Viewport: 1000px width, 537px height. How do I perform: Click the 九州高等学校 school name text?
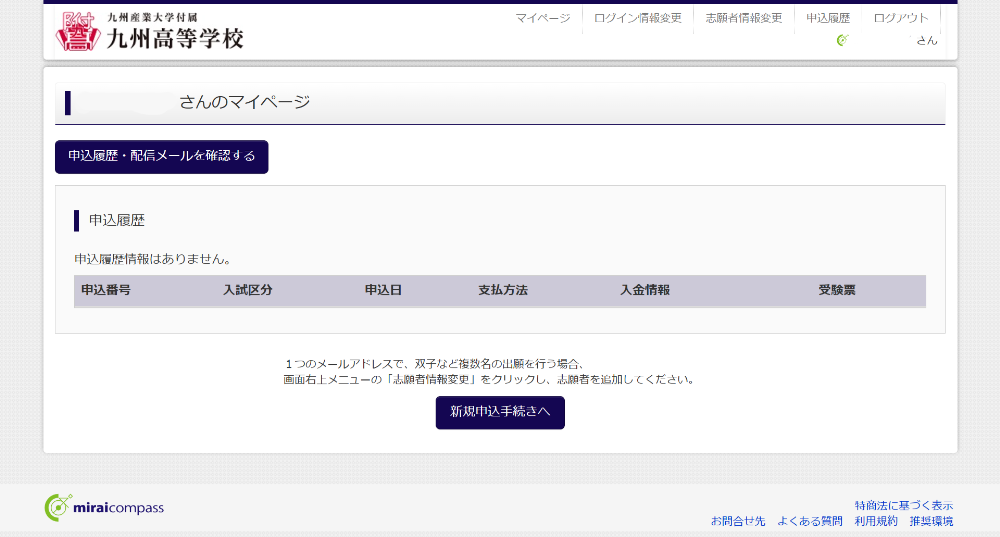(174, 38)
